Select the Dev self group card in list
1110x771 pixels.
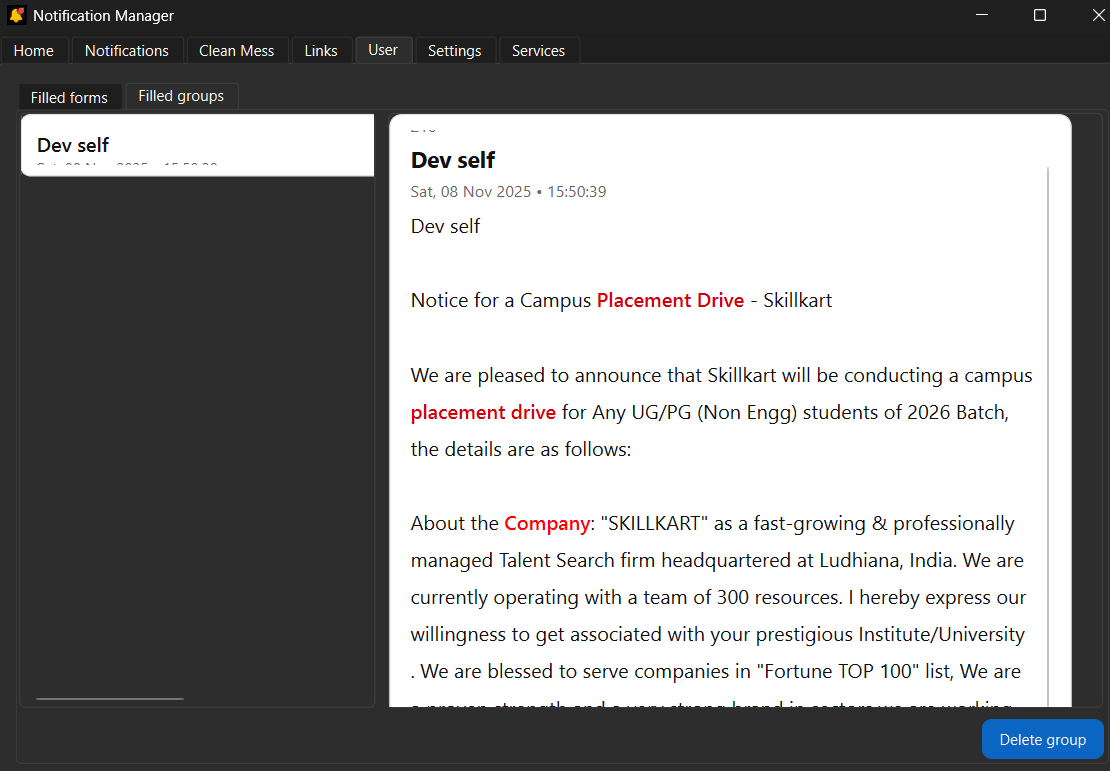pyautogui.click(x=198, y=145)
